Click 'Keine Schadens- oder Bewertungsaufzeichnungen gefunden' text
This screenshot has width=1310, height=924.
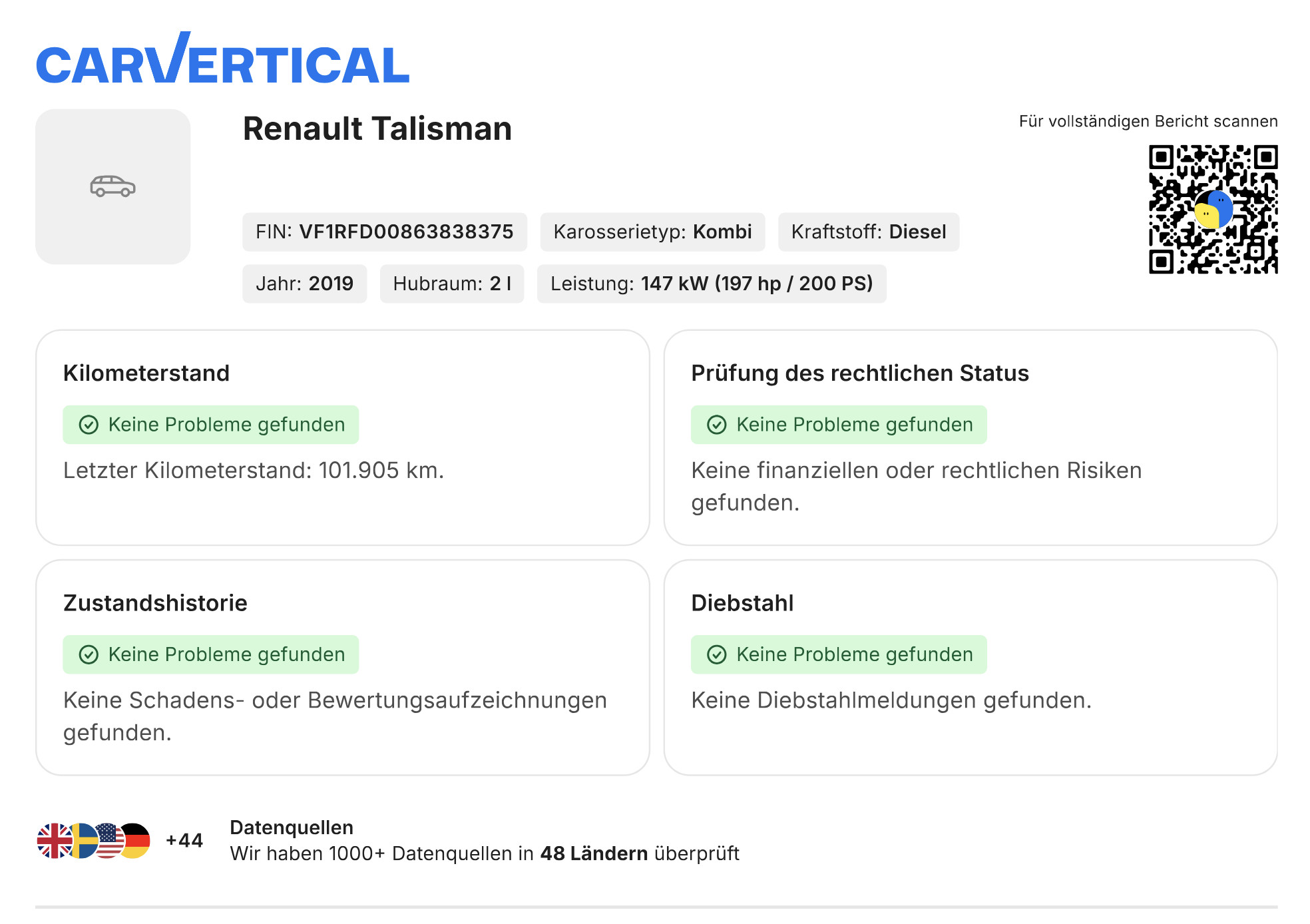(x=335, y=716)
